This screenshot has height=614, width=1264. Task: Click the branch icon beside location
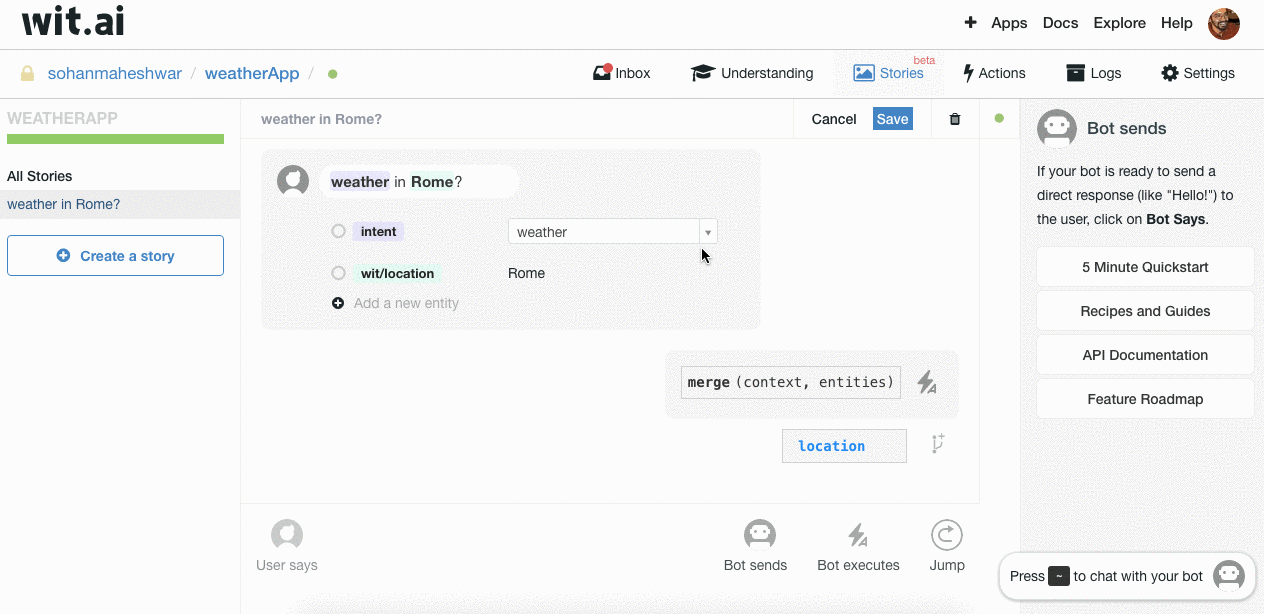tap(938, 444)
